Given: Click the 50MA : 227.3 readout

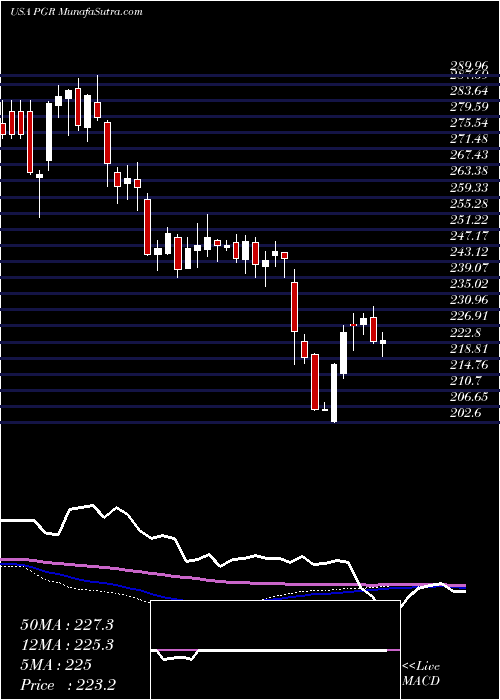Looking at the screenshot, I should click(67, 625).
